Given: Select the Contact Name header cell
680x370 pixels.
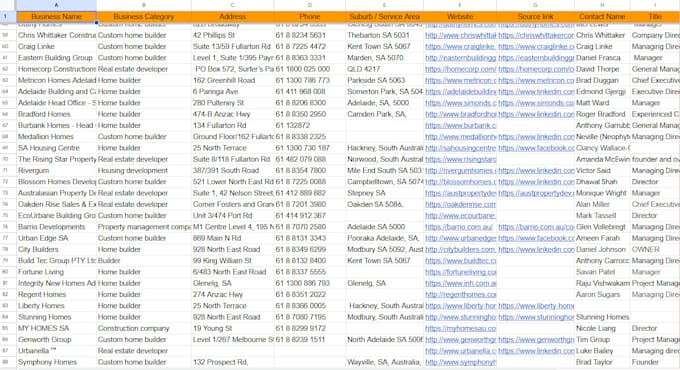Looking at the screenshot, I should (602, 17).
